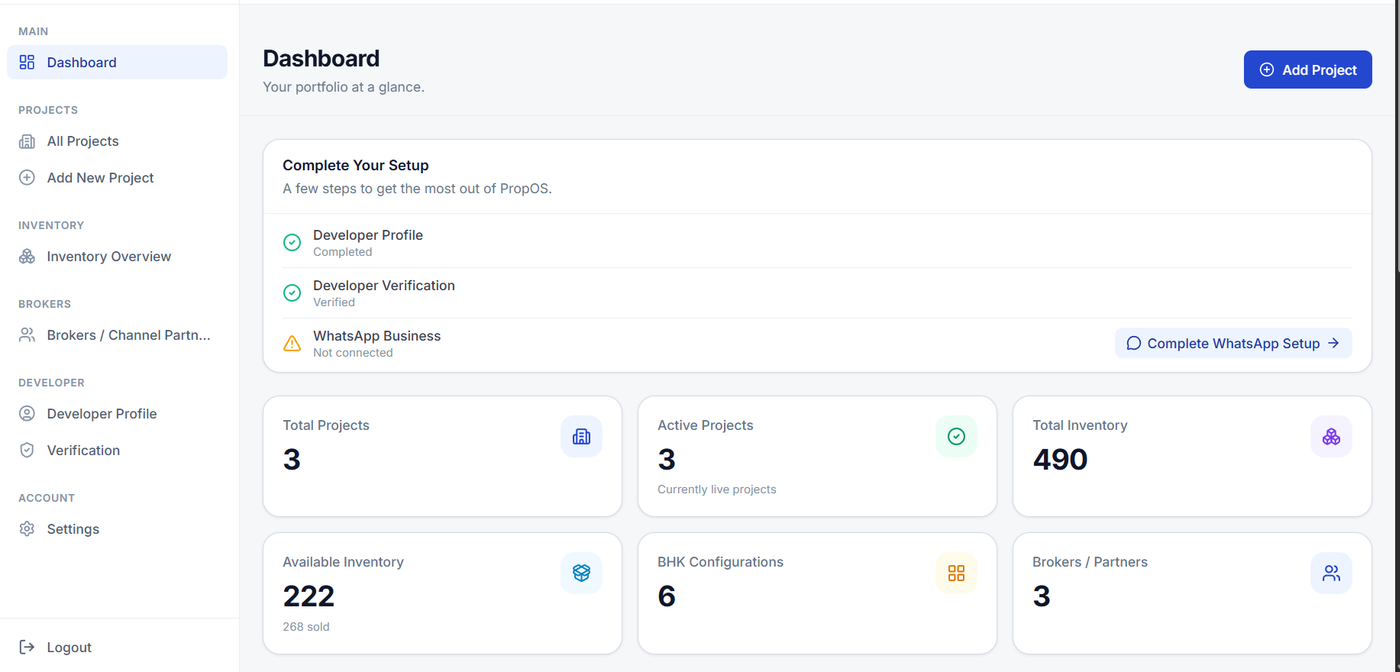Open the Verification page
The height and width of the screenshot is (672, 1400).
pyautogui.click(x=117, y=450)
